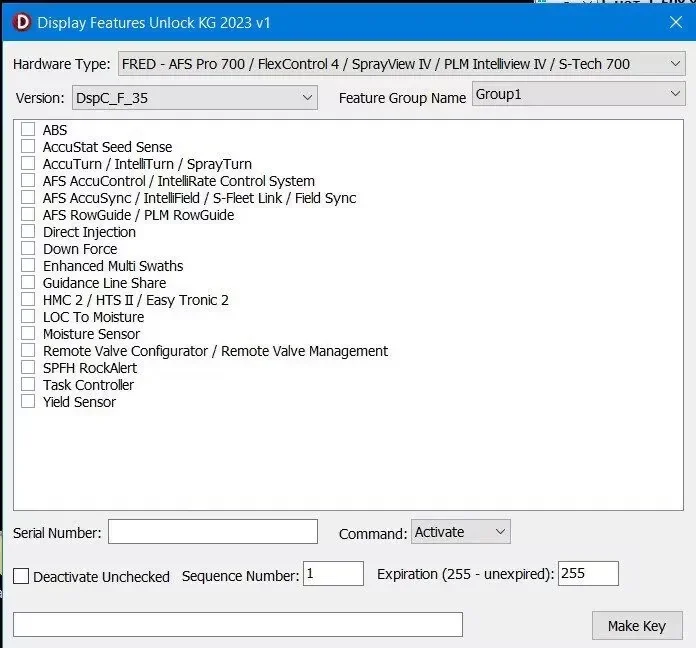Click into the Sequence Number field
Image resolution: width=696 pixels, height=648 pixels.
click(333, 573)
